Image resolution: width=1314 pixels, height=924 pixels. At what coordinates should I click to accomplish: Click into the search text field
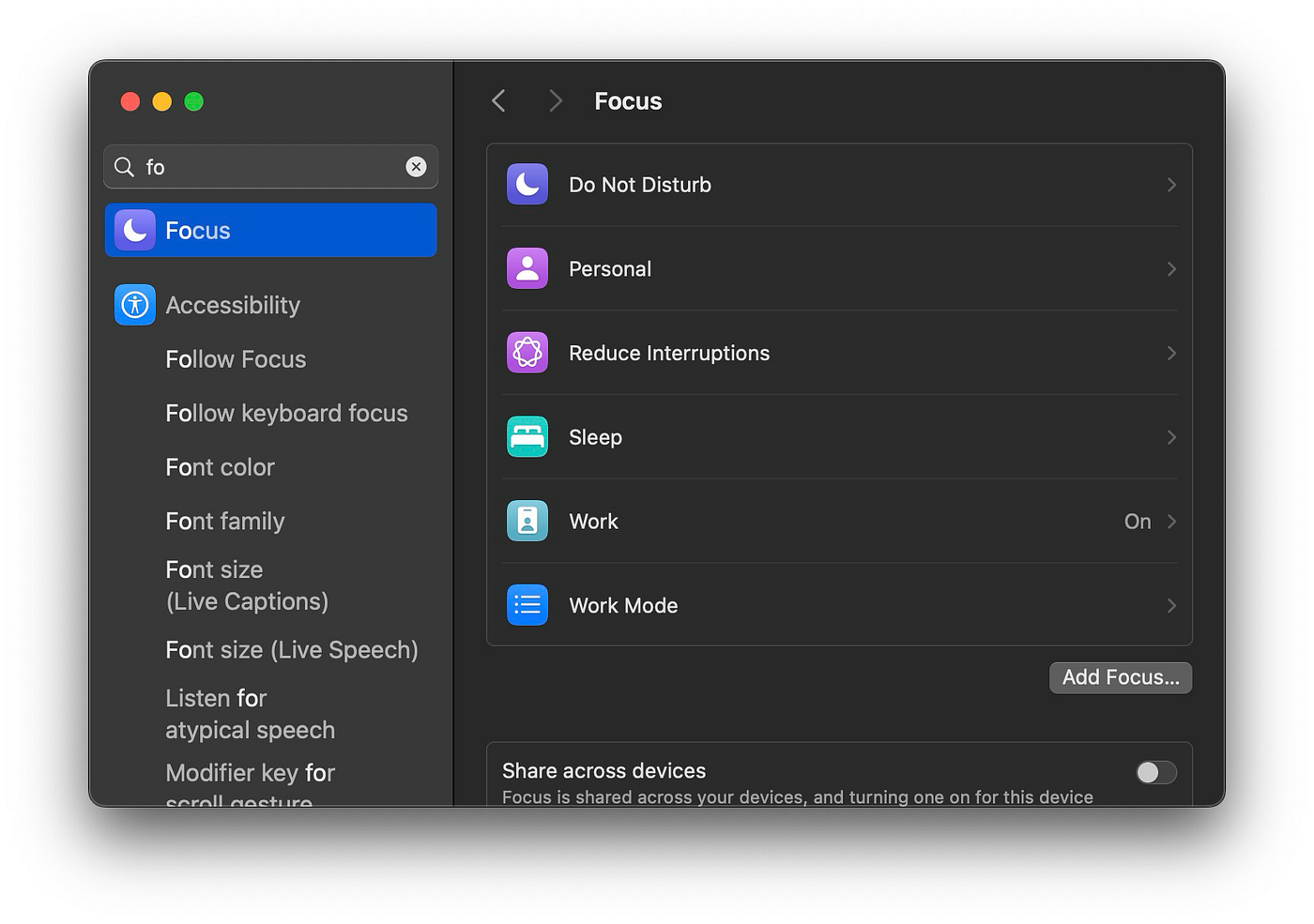270,167
